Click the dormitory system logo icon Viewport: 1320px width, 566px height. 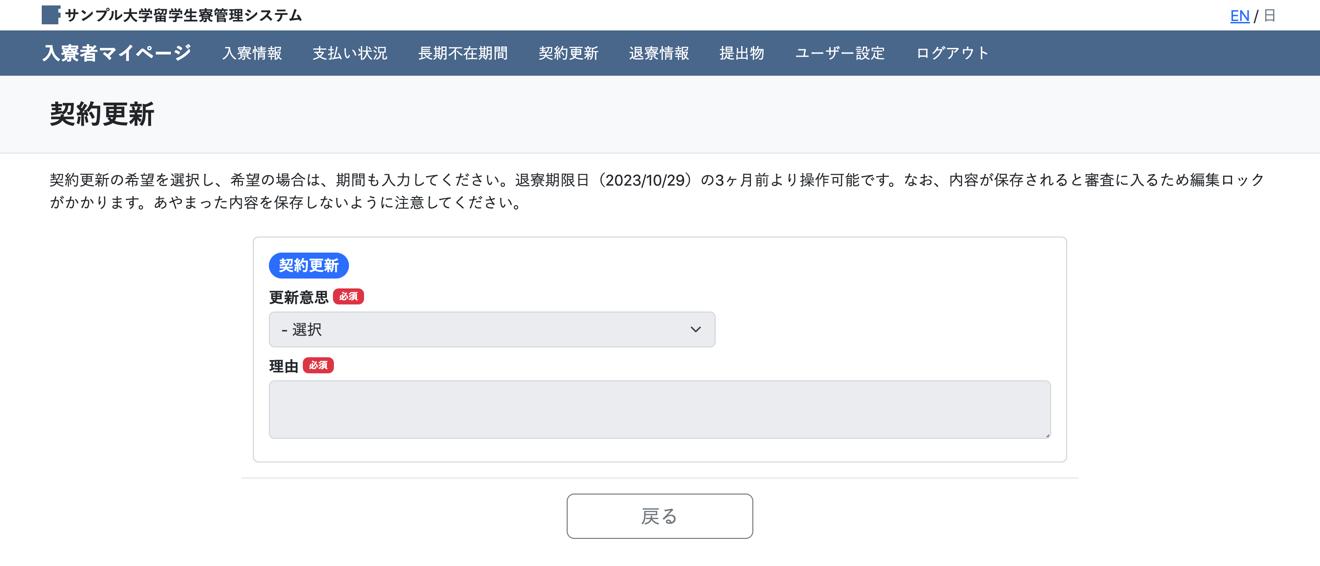tap(51, 15)
